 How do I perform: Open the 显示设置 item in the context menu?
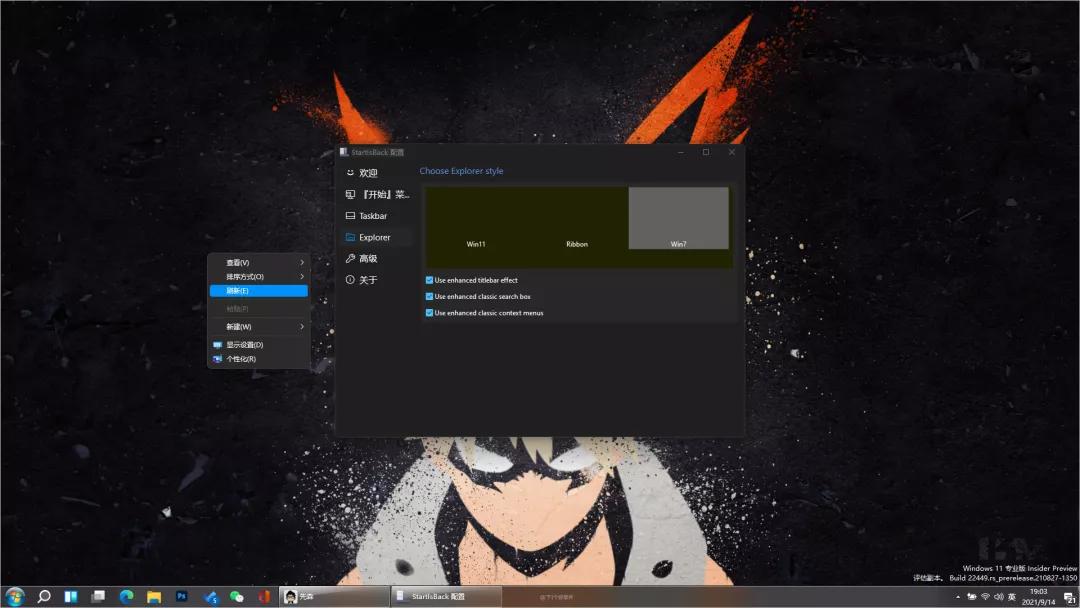pyautogui.click(x=249, y=344)
